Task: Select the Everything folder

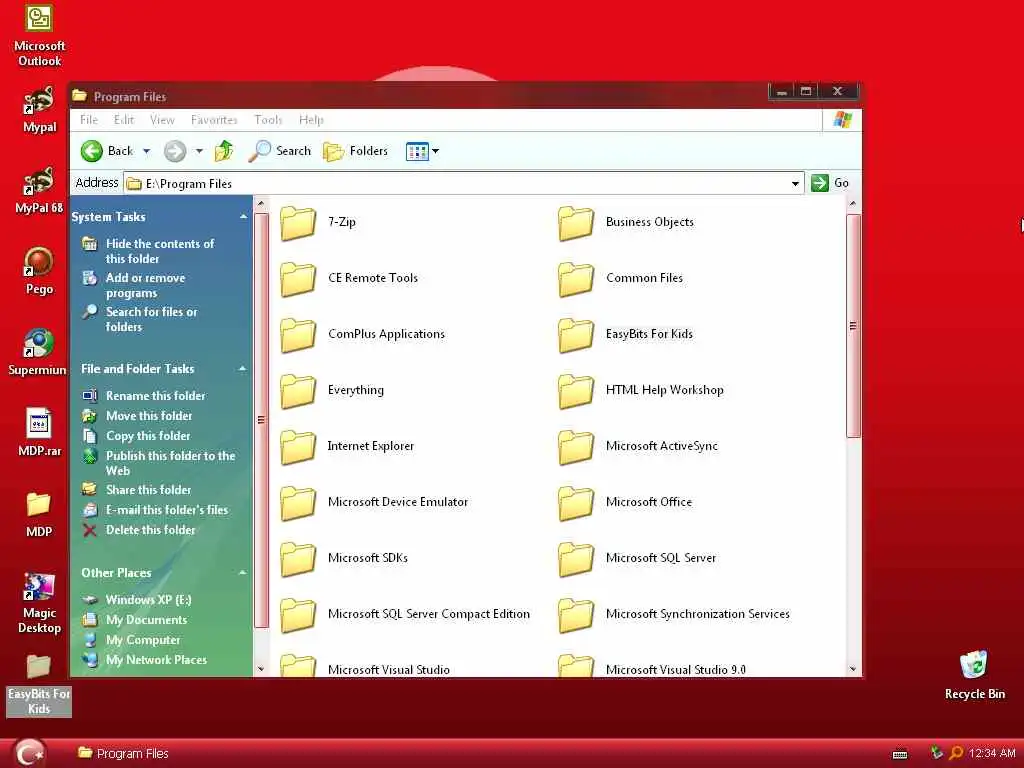Action: pyautogui.click(x=332, y=391)
